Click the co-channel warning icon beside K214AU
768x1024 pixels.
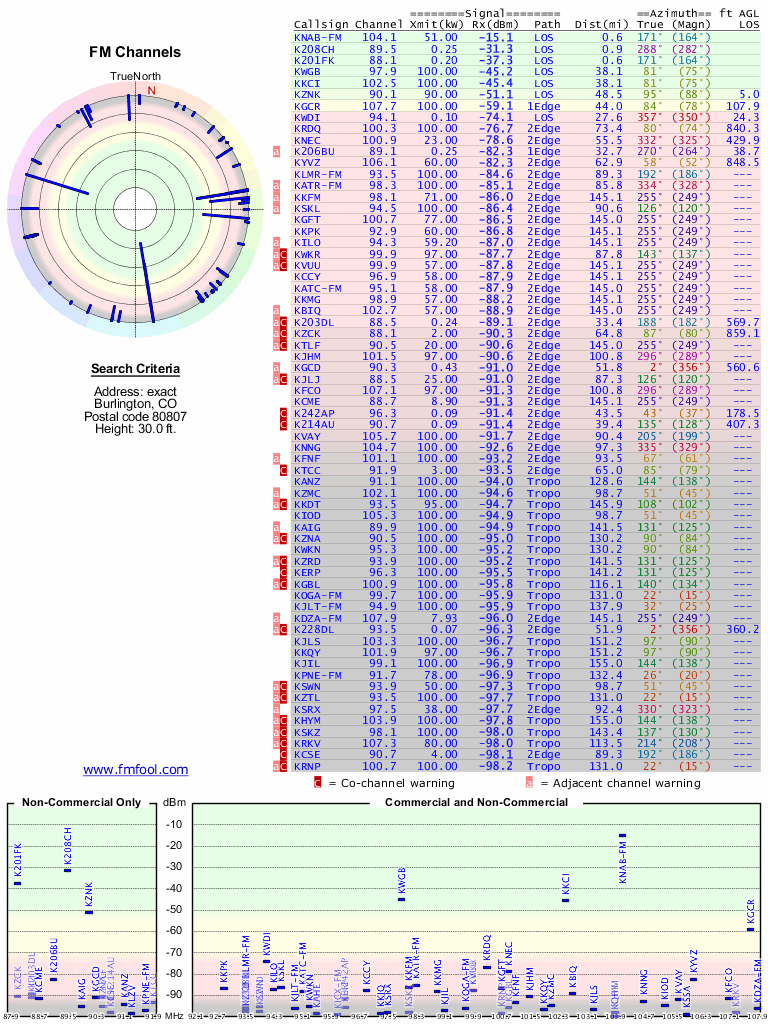[284, 425]
